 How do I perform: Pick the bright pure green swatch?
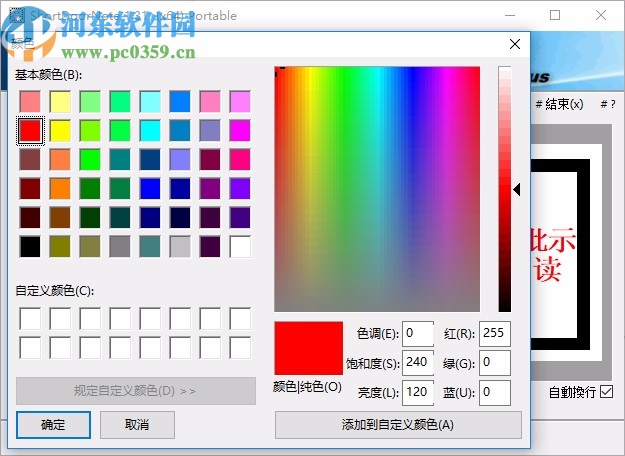point(90,159)
